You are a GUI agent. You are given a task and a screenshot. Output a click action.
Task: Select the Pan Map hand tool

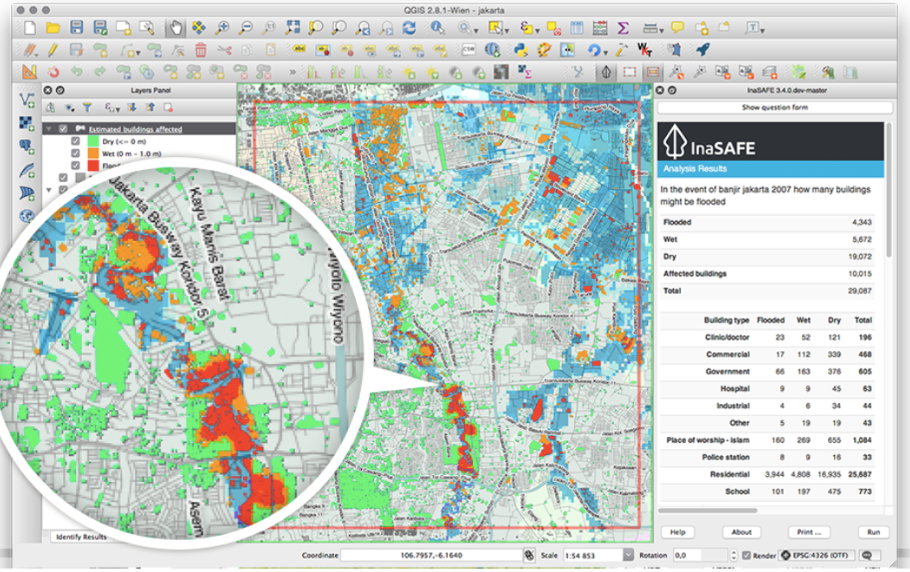tap(175, 28)
